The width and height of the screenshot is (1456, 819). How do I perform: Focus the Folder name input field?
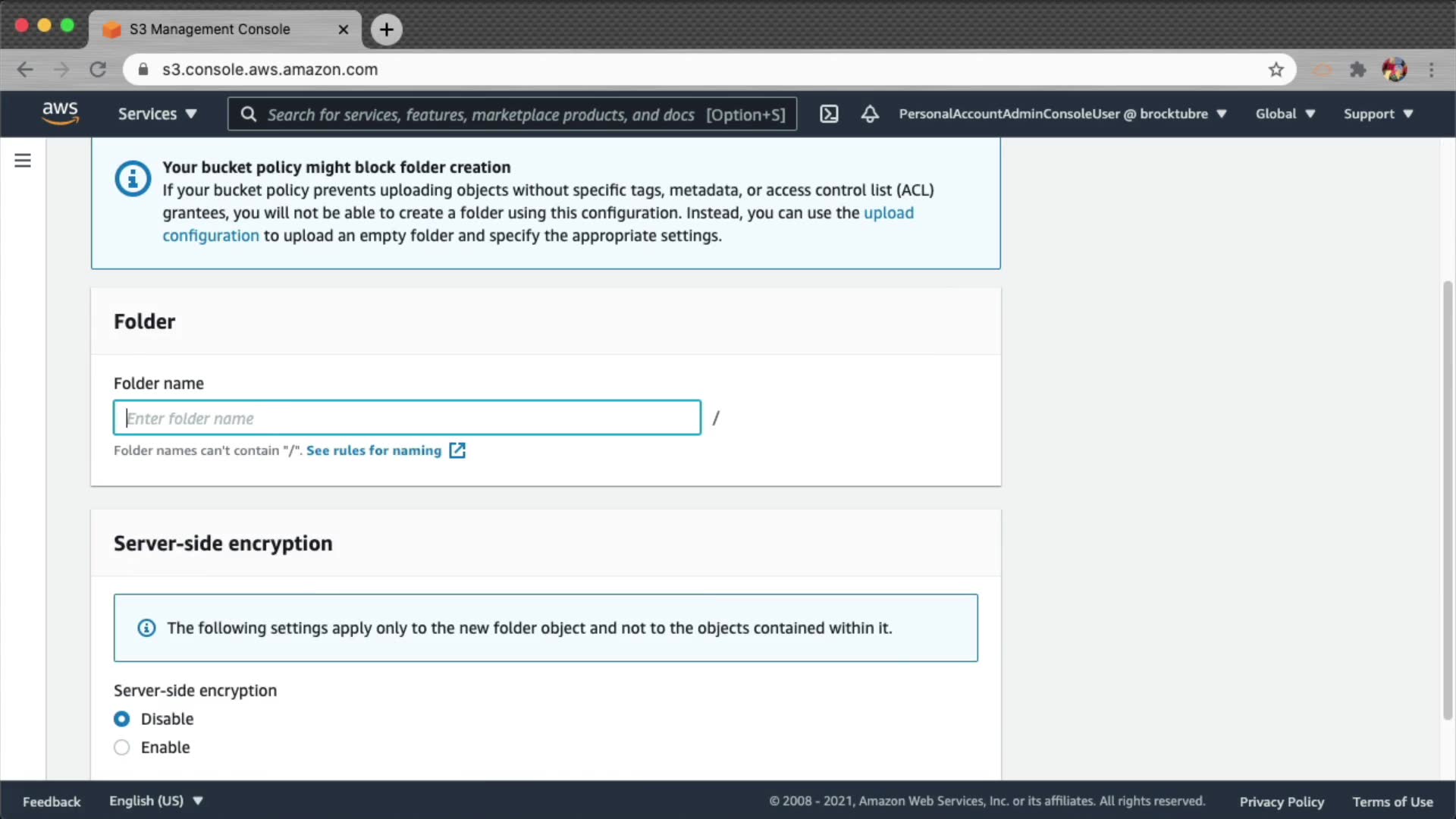[x=406, y=418]
